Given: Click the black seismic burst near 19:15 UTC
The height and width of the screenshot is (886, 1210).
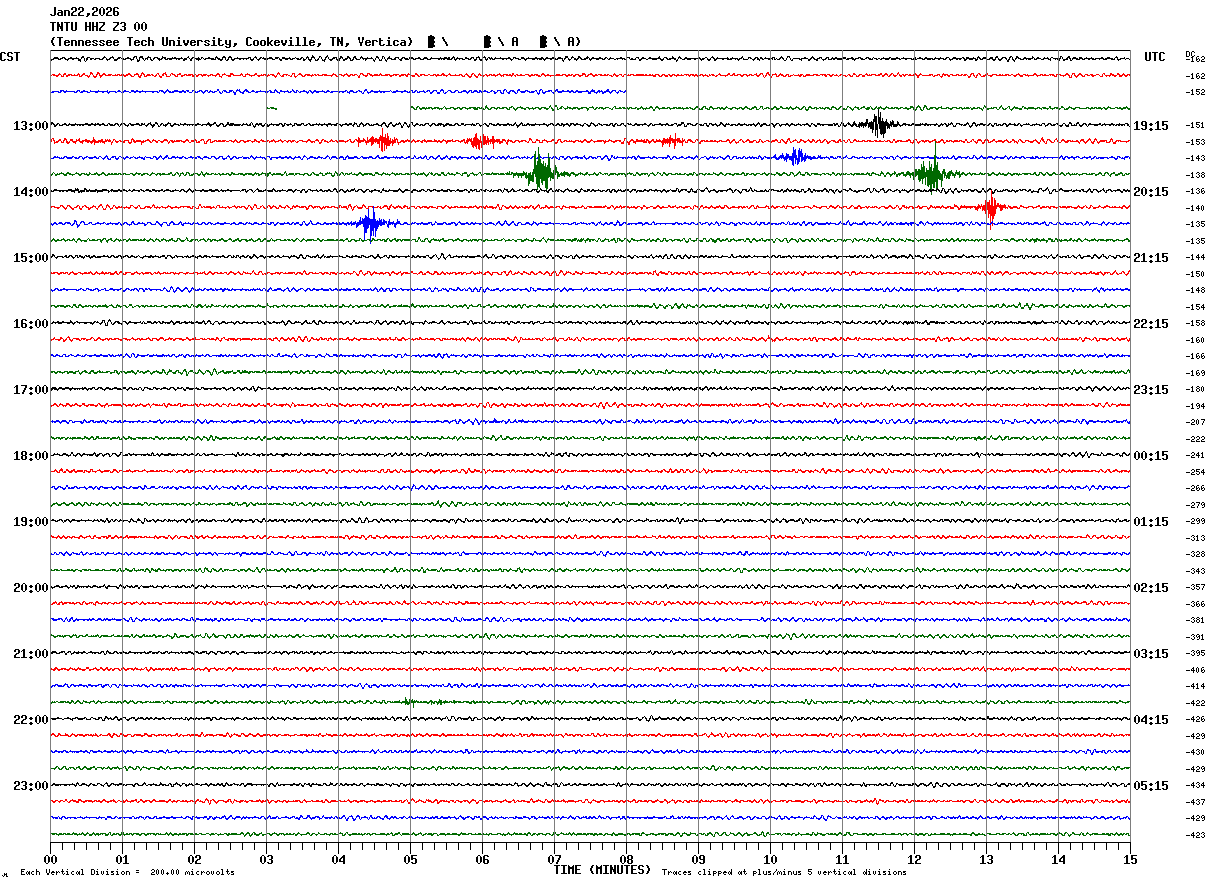Looking at the screenshot, I should click(x=879, y=125).
